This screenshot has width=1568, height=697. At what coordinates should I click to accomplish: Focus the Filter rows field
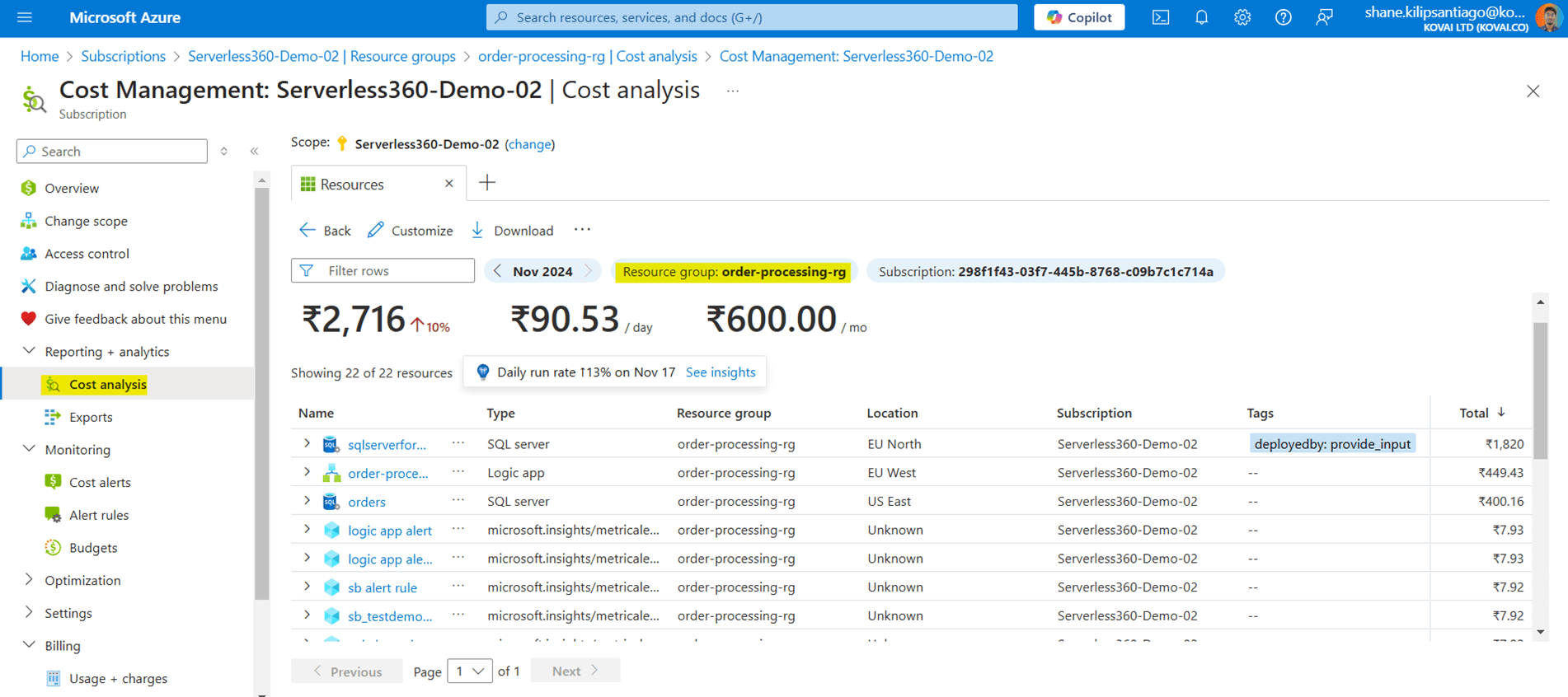click(383, 271)
